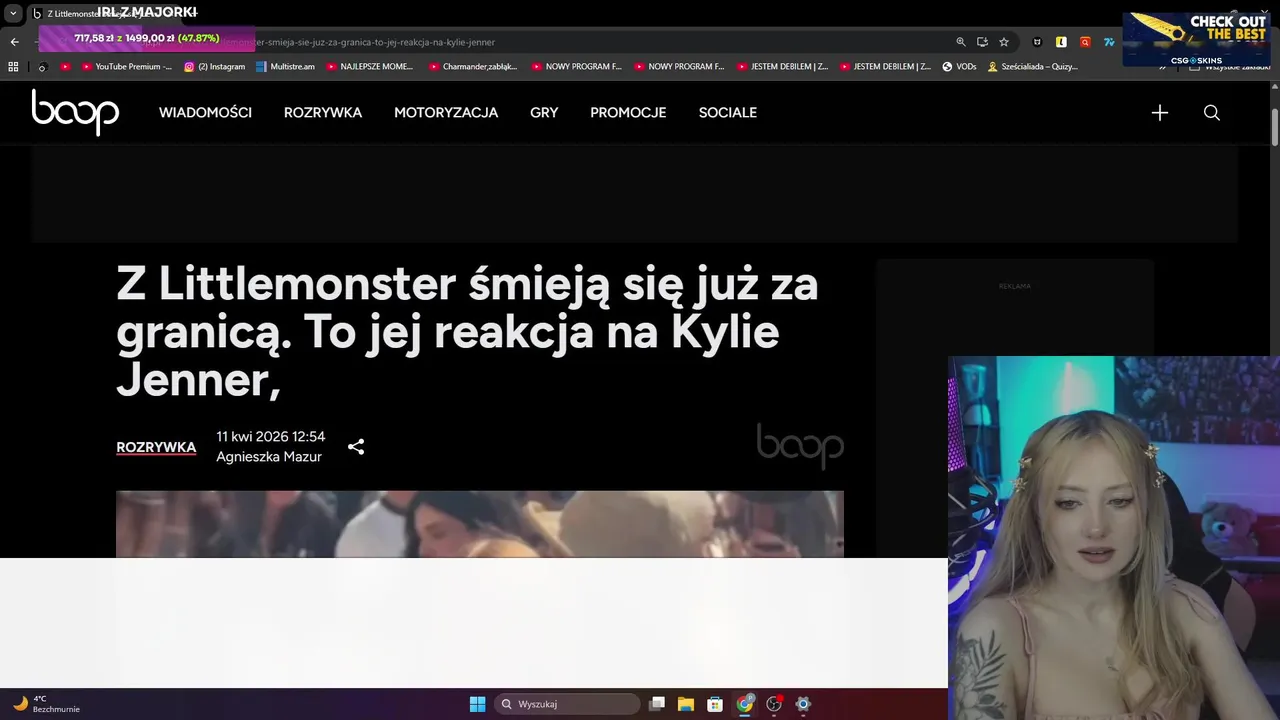Open File Explorer from the taskbar
Screen dimensions: 1280x720
point(686,704)
